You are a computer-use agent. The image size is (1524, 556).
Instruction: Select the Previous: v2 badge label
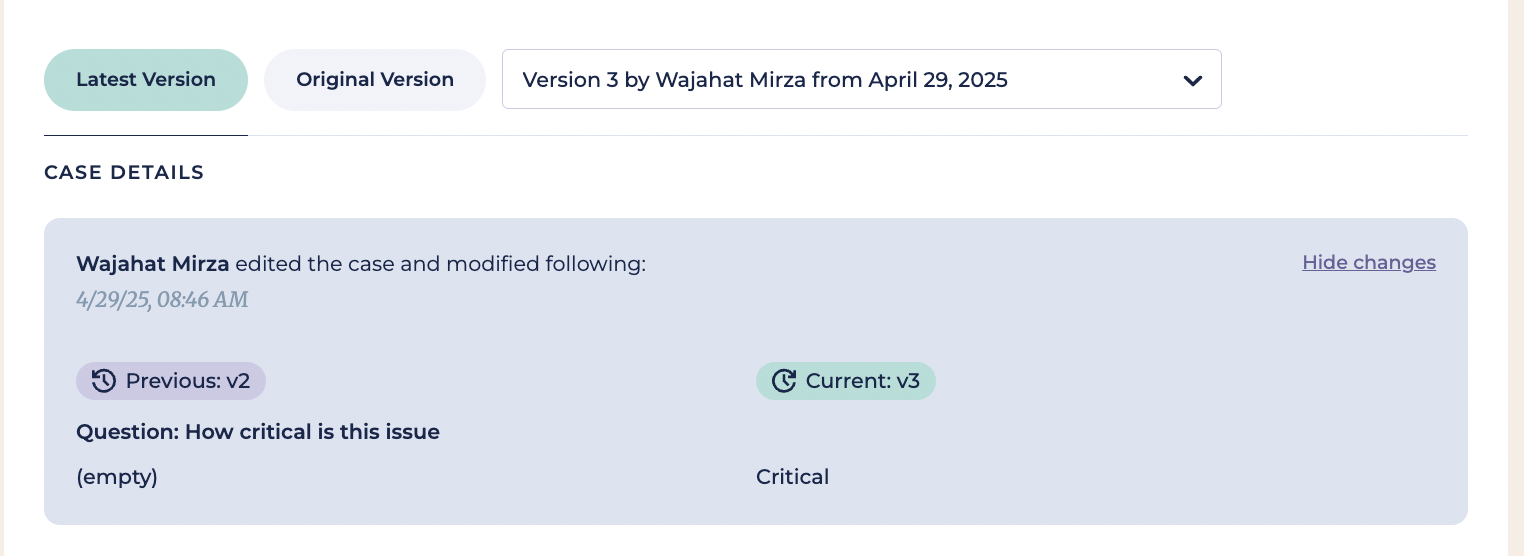[188, 381]
